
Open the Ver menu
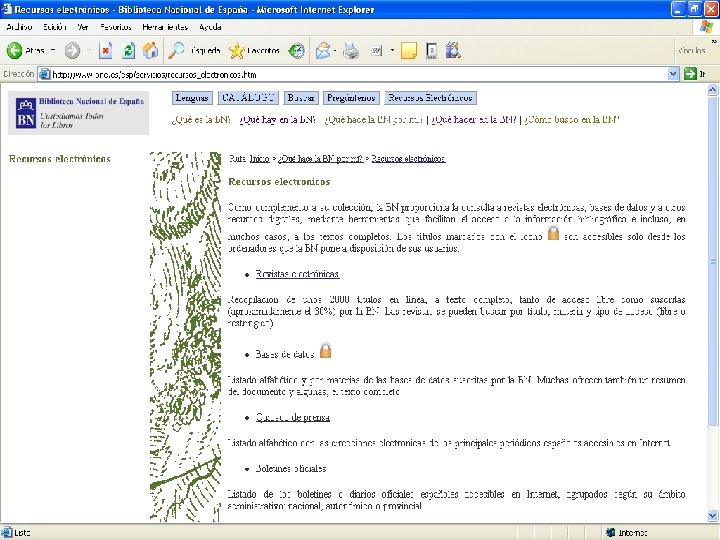tap(83, 27)
